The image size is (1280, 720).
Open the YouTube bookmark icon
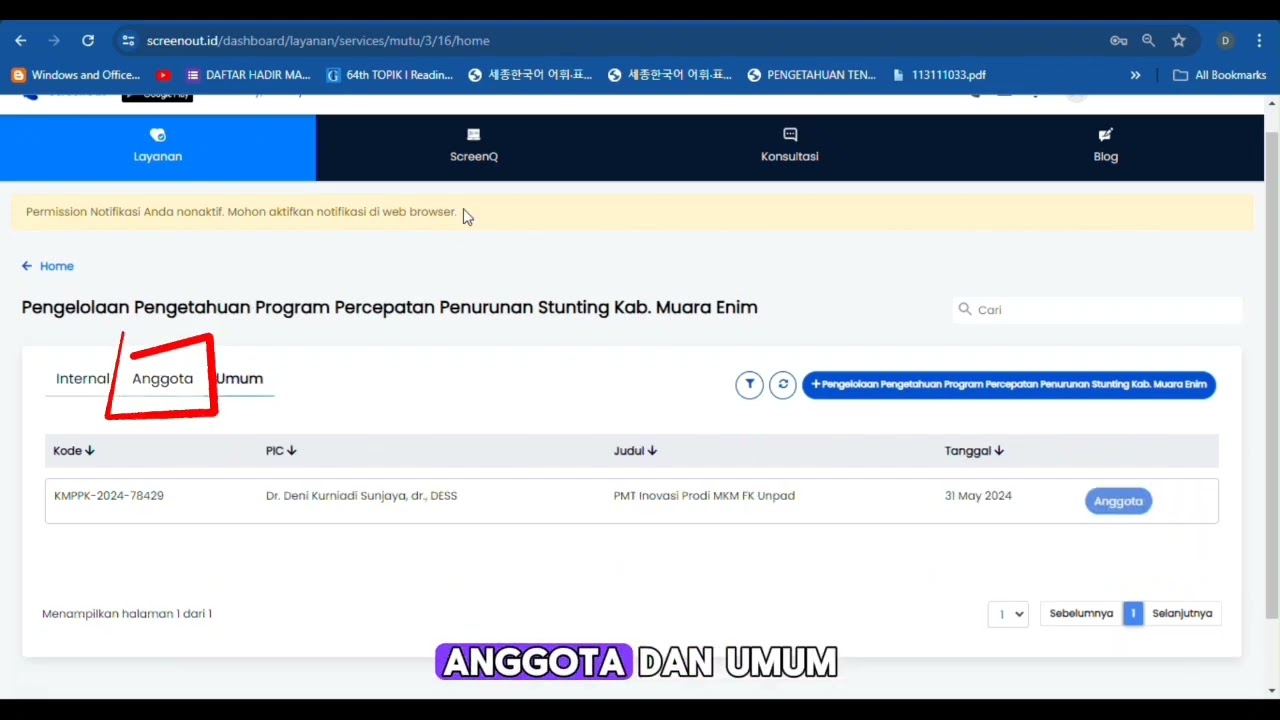click(163, 75)
